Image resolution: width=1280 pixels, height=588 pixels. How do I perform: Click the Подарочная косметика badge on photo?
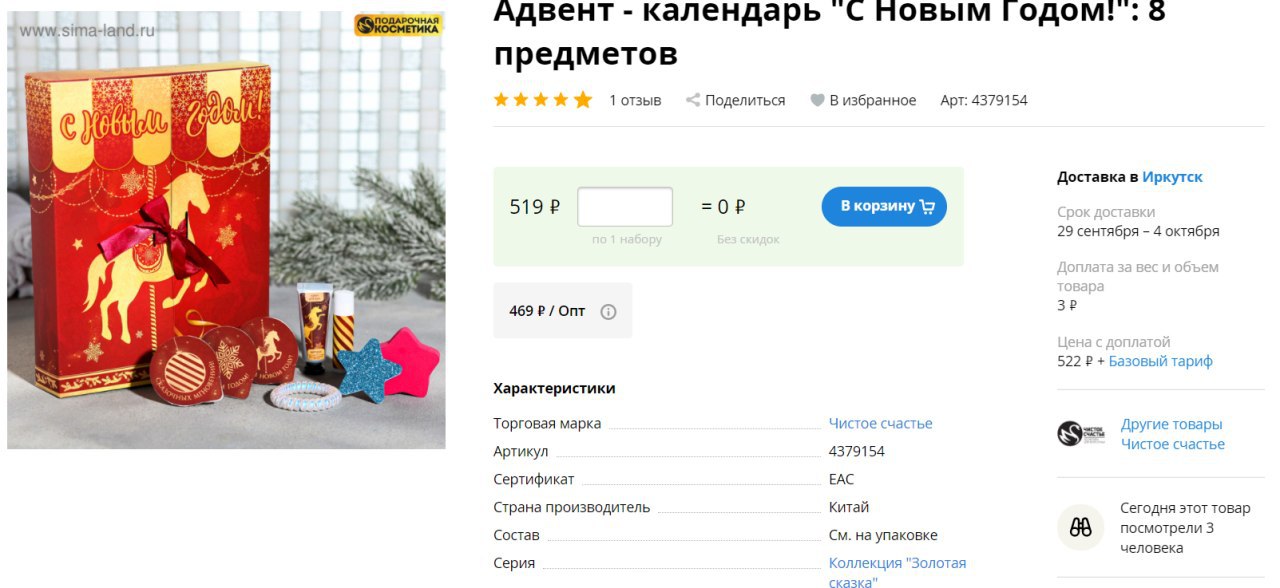coord(398,25)
